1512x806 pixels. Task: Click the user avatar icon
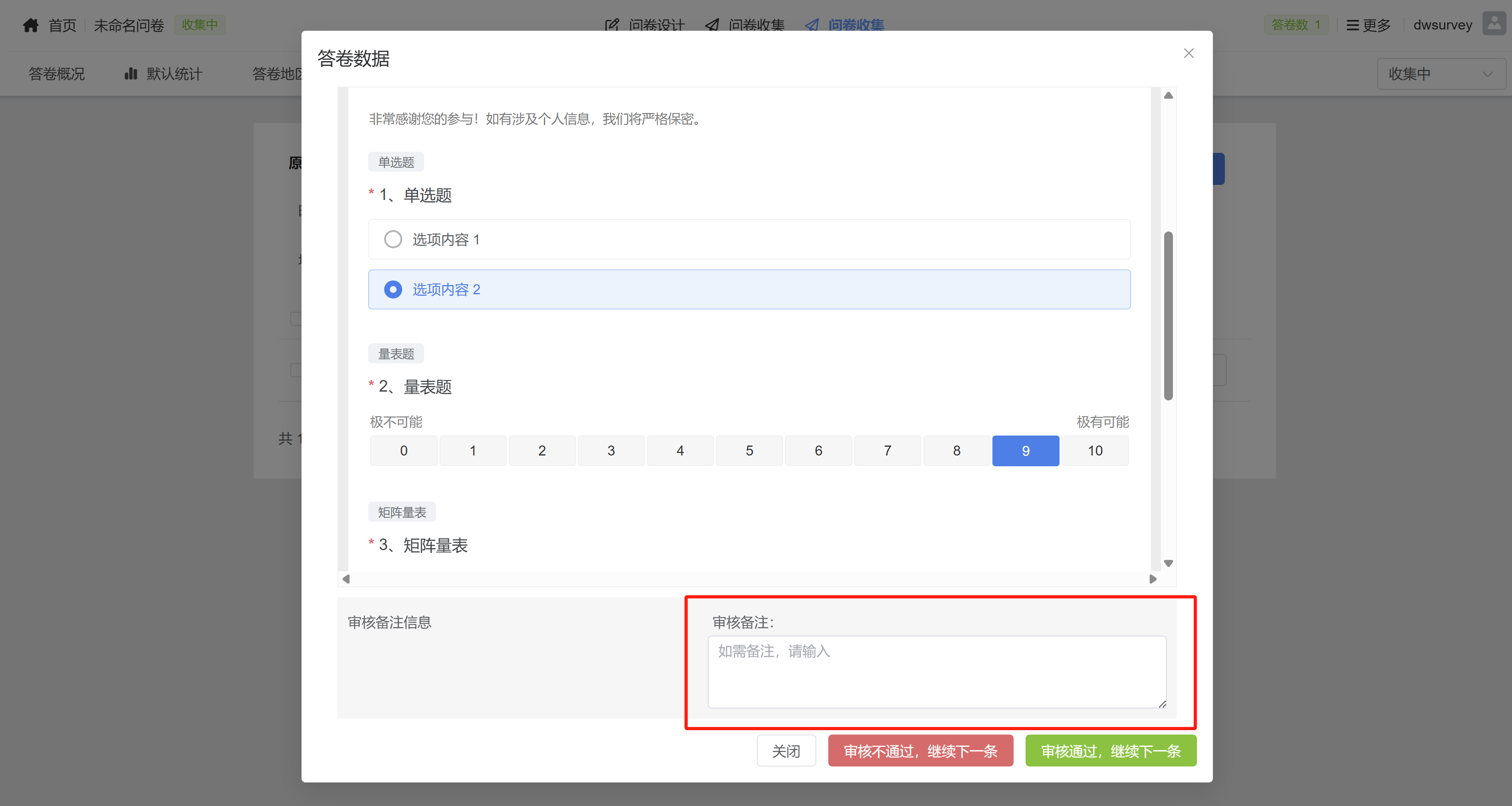(x=1494, y=24)
